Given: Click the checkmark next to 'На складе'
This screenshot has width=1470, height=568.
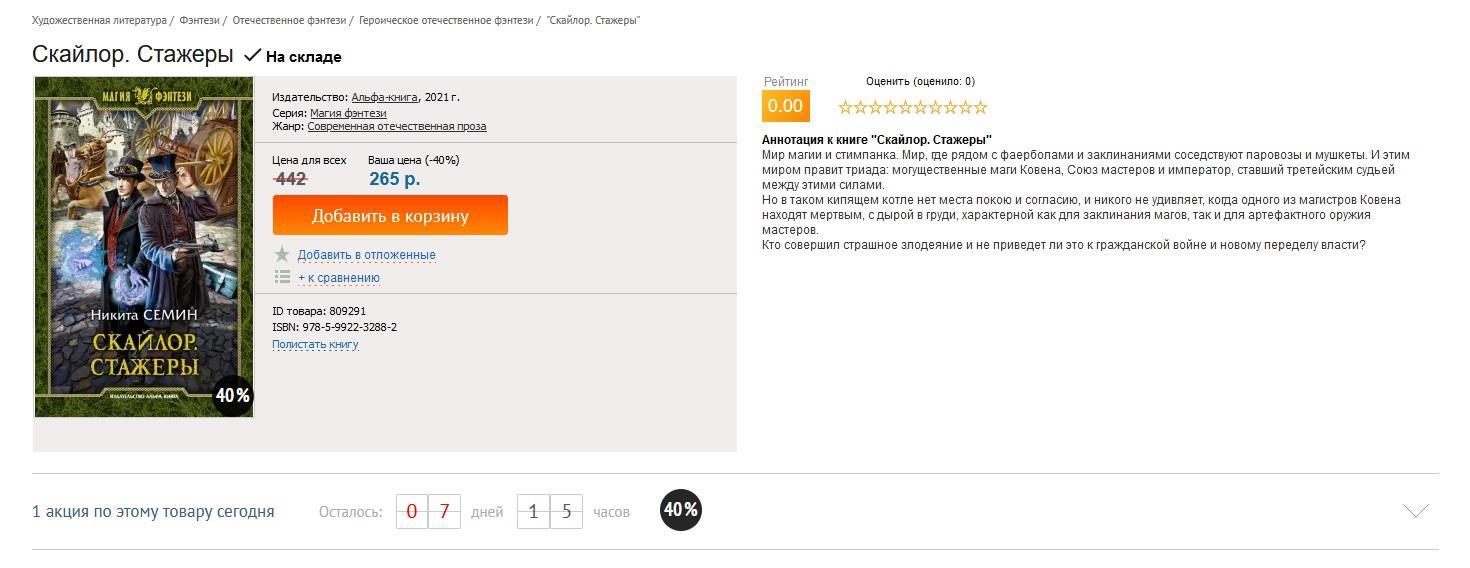Looking at the screenshot, I should click(x=253, y=56).
